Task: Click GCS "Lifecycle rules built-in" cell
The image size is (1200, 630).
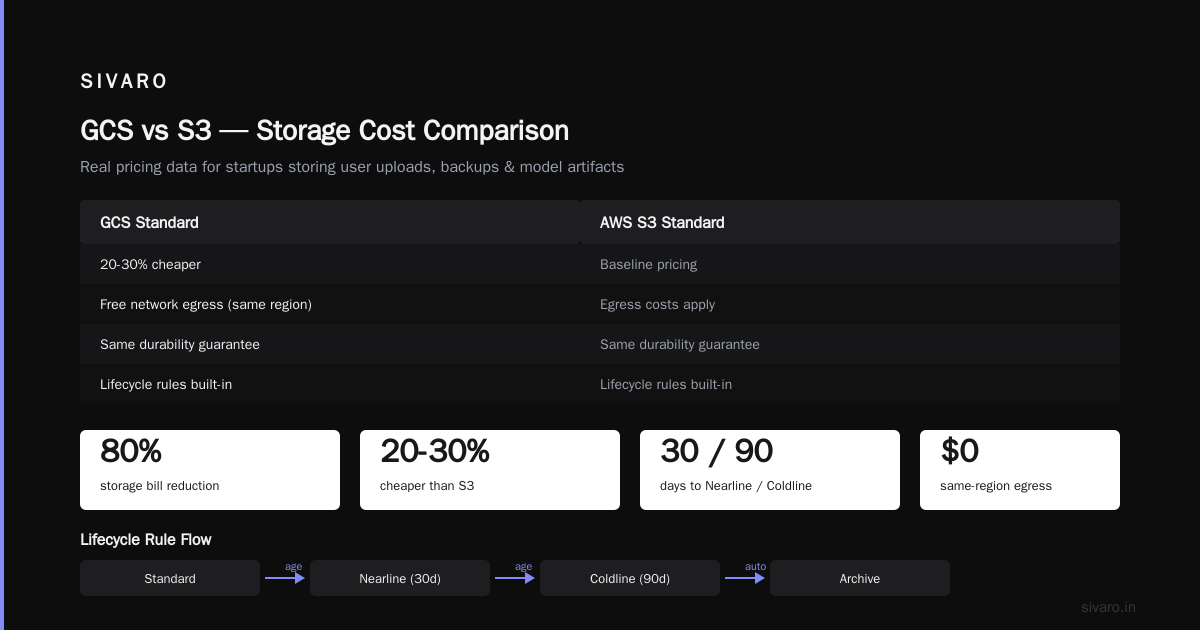Action: tap(330, 384)
